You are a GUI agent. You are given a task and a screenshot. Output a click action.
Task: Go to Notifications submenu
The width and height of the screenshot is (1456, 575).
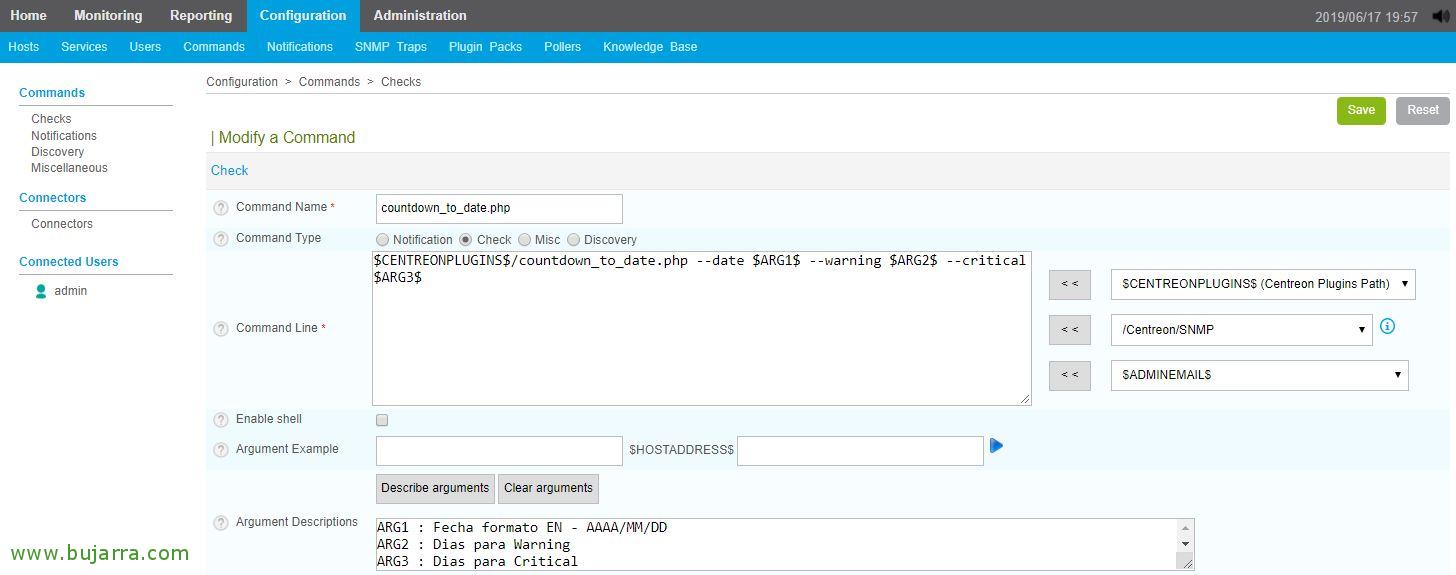pos(300,47)
